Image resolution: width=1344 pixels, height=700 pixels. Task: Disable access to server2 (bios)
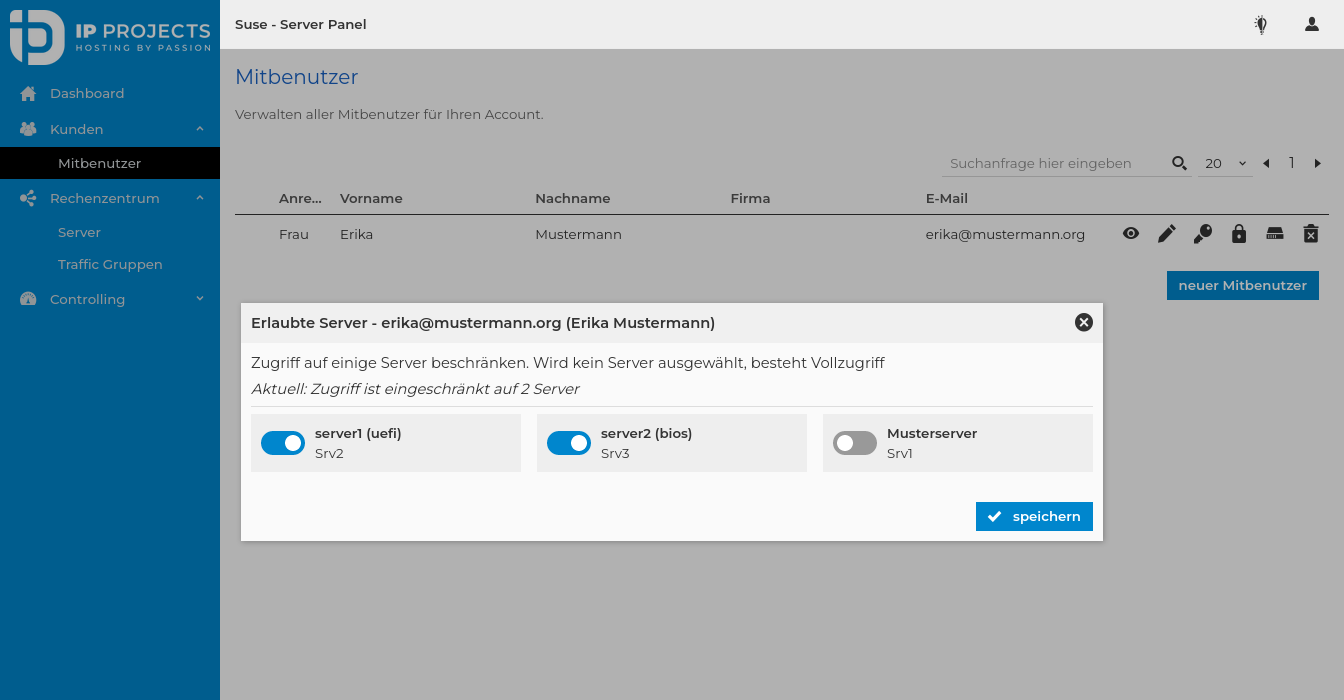click(x=568, y=442)
